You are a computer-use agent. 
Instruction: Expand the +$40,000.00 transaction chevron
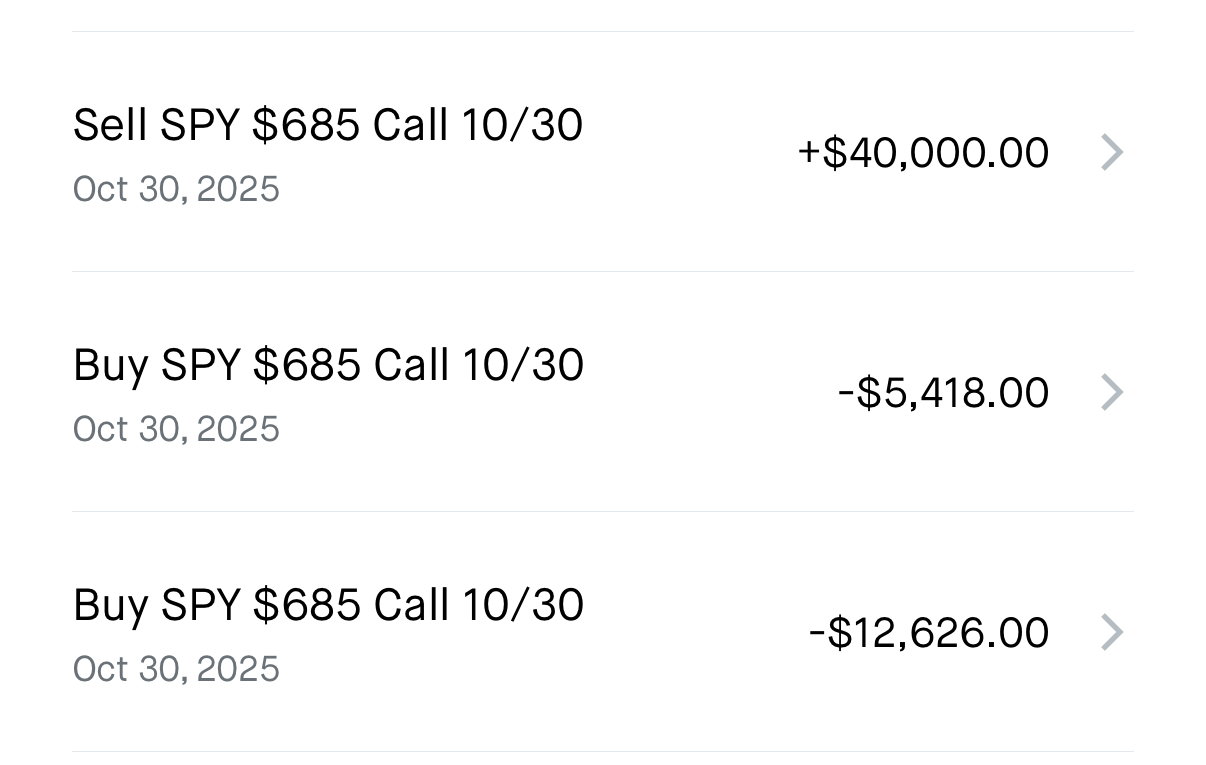pos(1112,153)
